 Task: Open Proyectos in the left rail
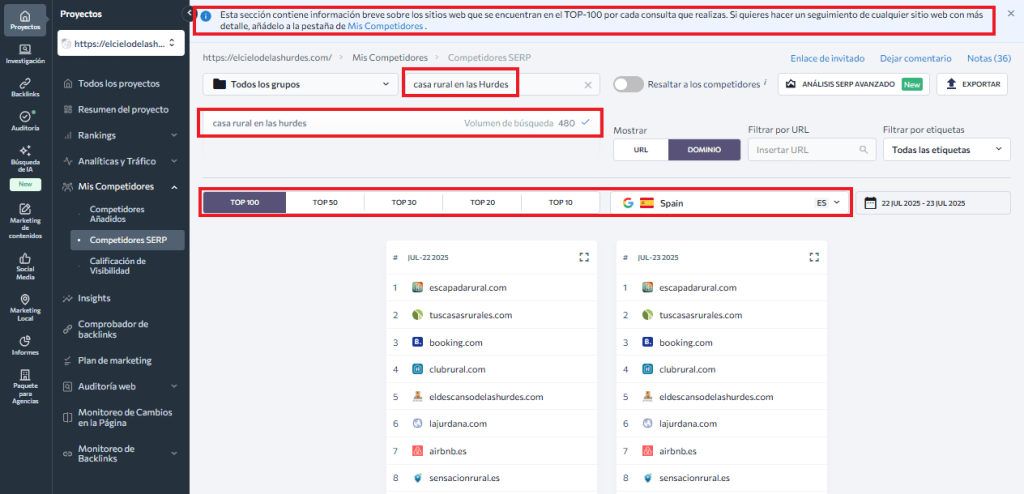coord(25,20)
